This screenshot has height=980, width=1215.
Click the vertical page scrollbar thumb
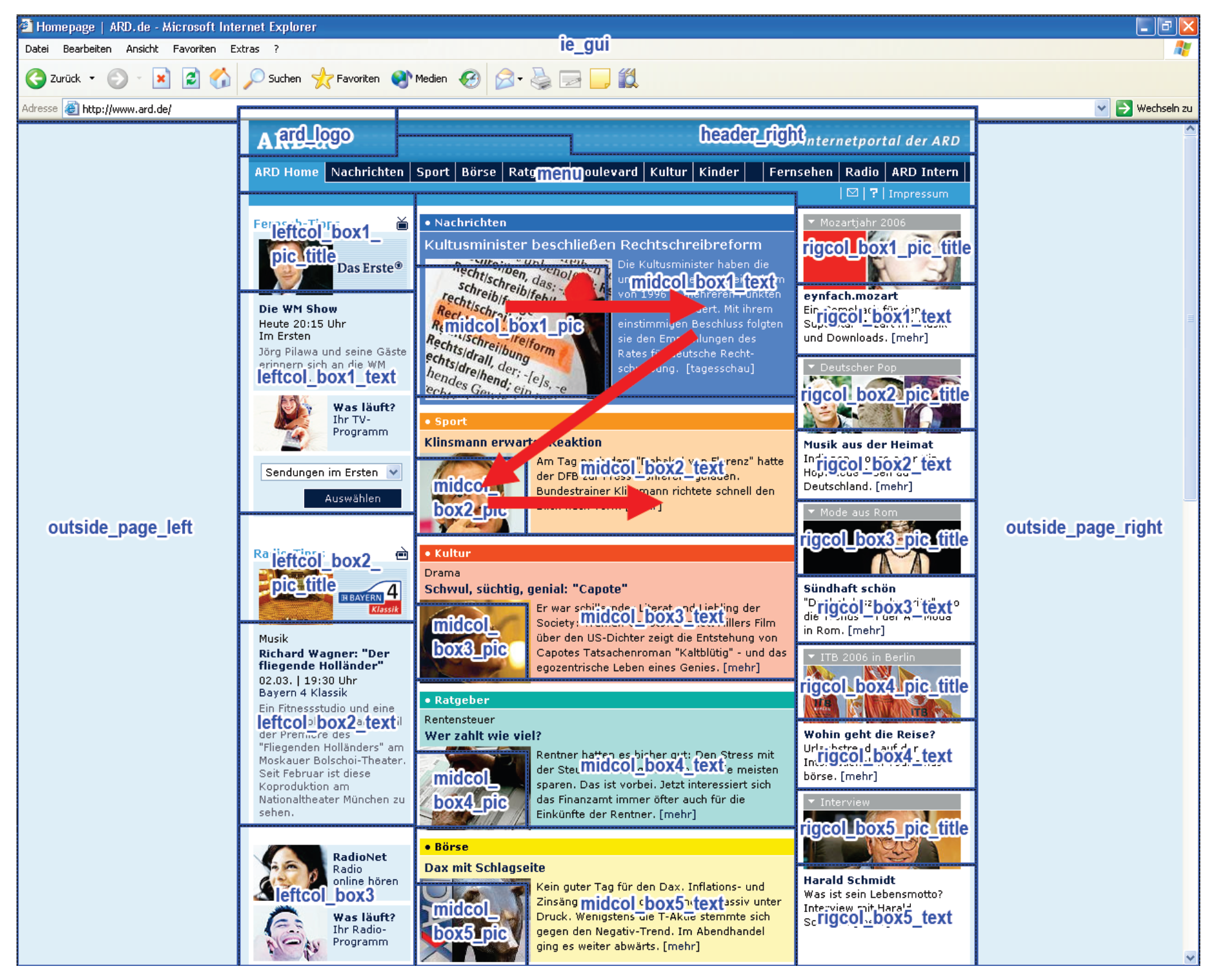point(1190,319)
